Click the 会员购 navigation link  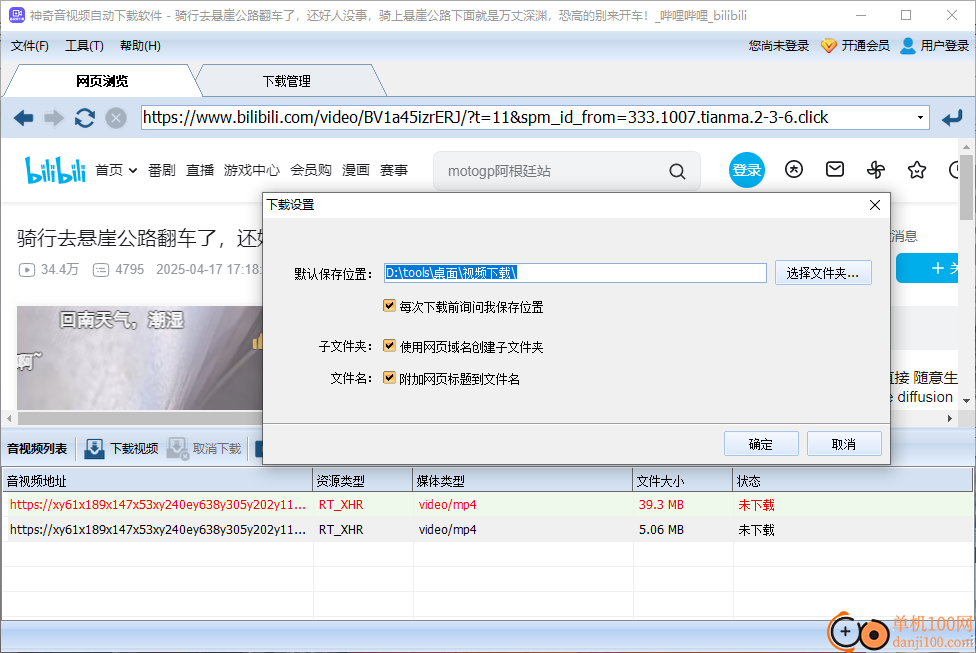pos(311,171)
